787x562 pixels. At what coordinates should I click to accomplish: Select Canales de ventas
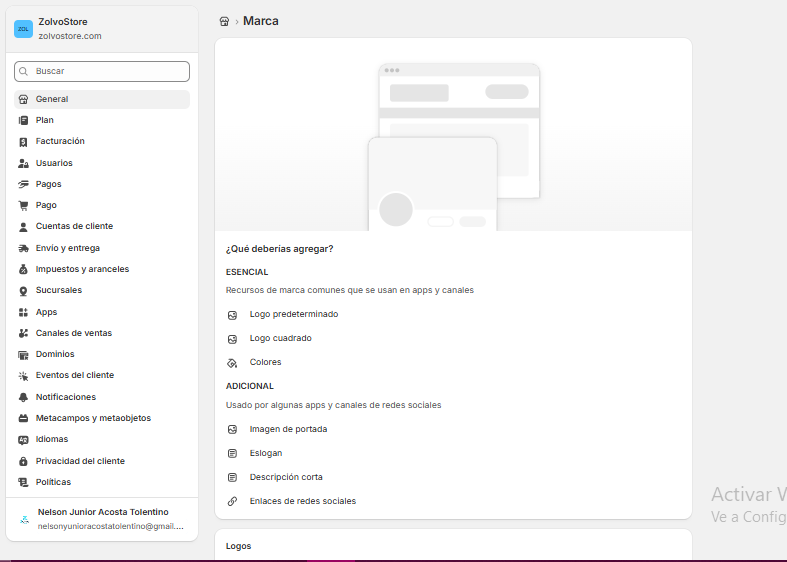click(x=102, y=333)
